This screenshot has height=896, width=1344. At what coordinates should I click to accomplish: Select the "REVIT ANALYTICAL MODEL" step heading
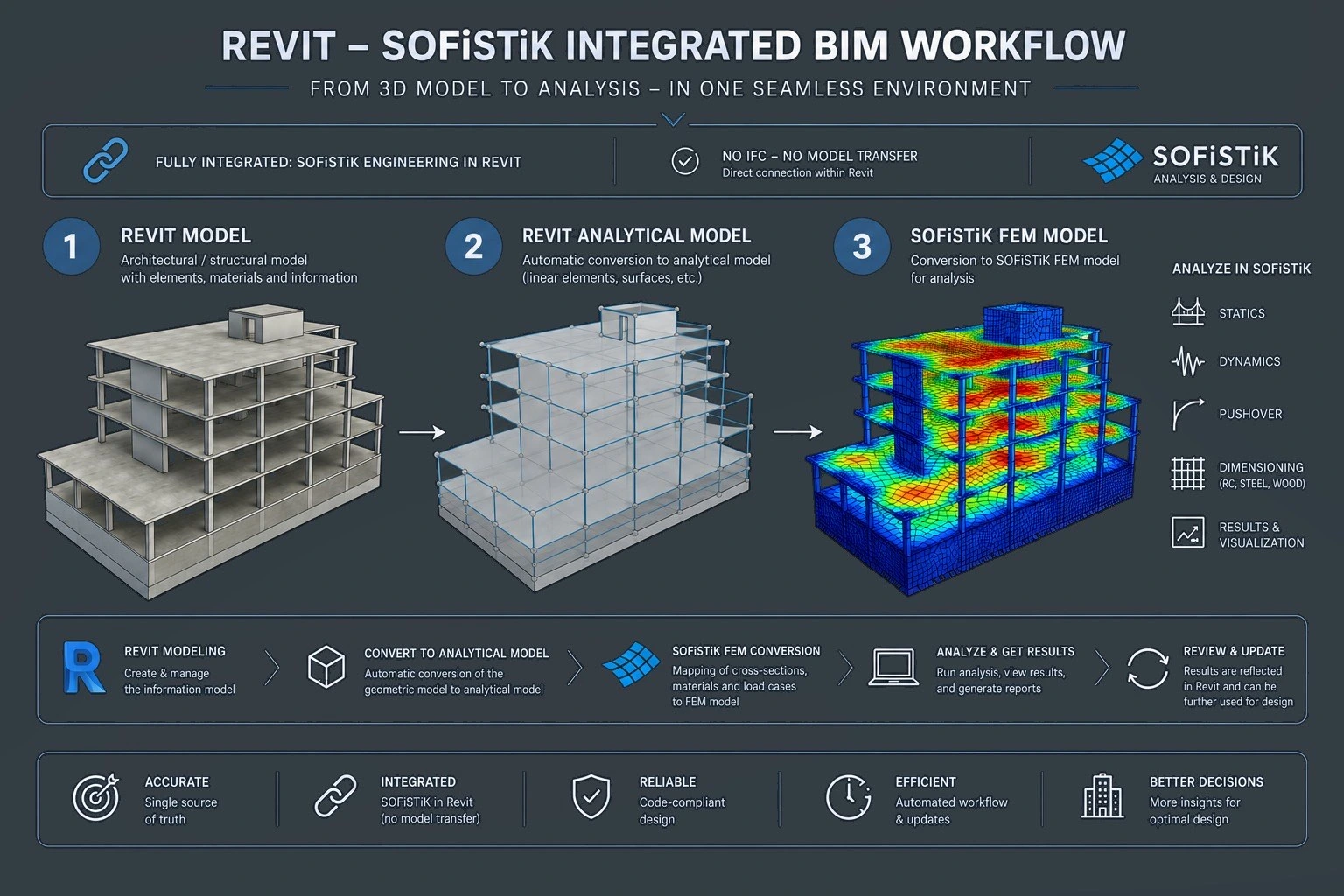point(636,235)
